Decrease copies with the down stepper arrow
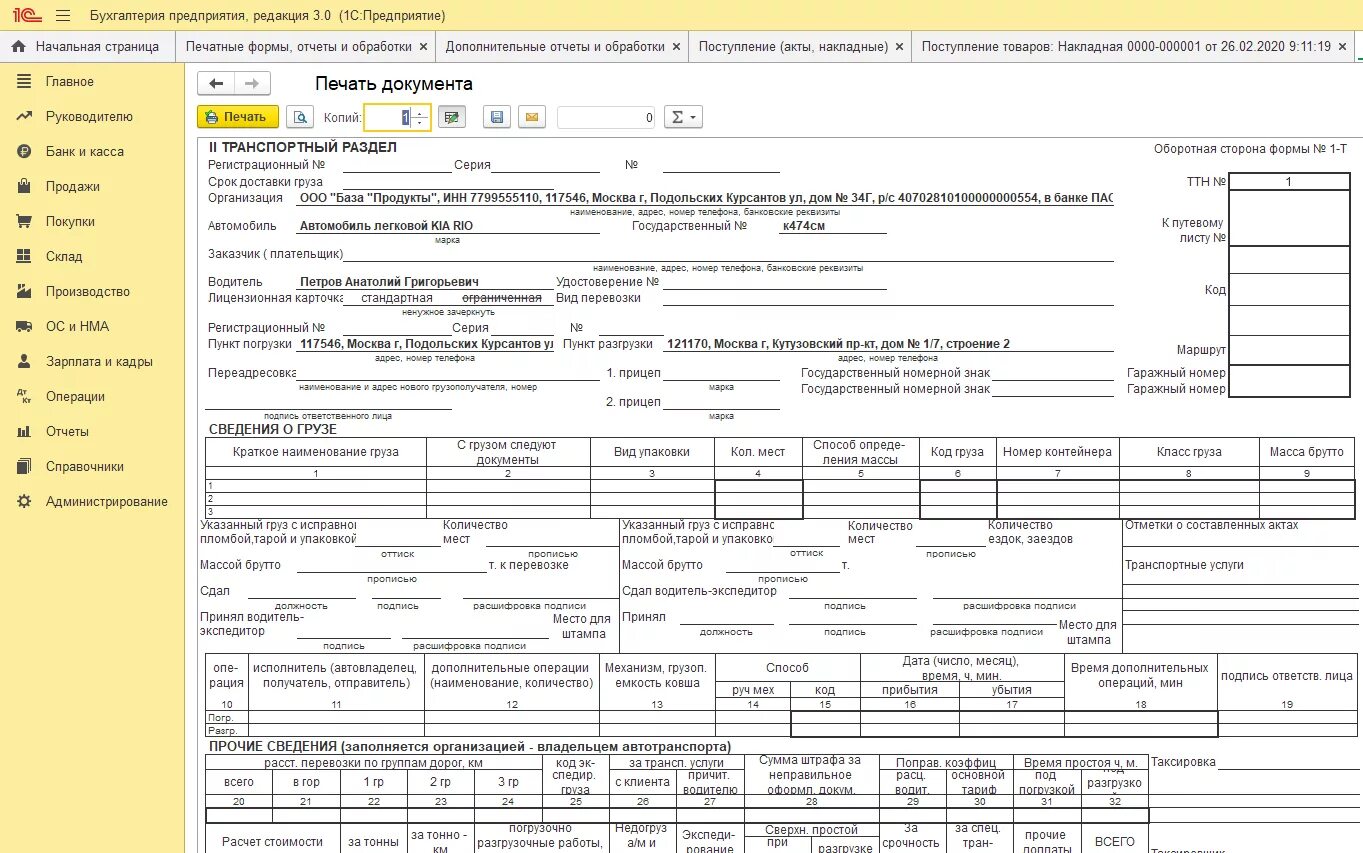1363x853 pixels. 420,123
